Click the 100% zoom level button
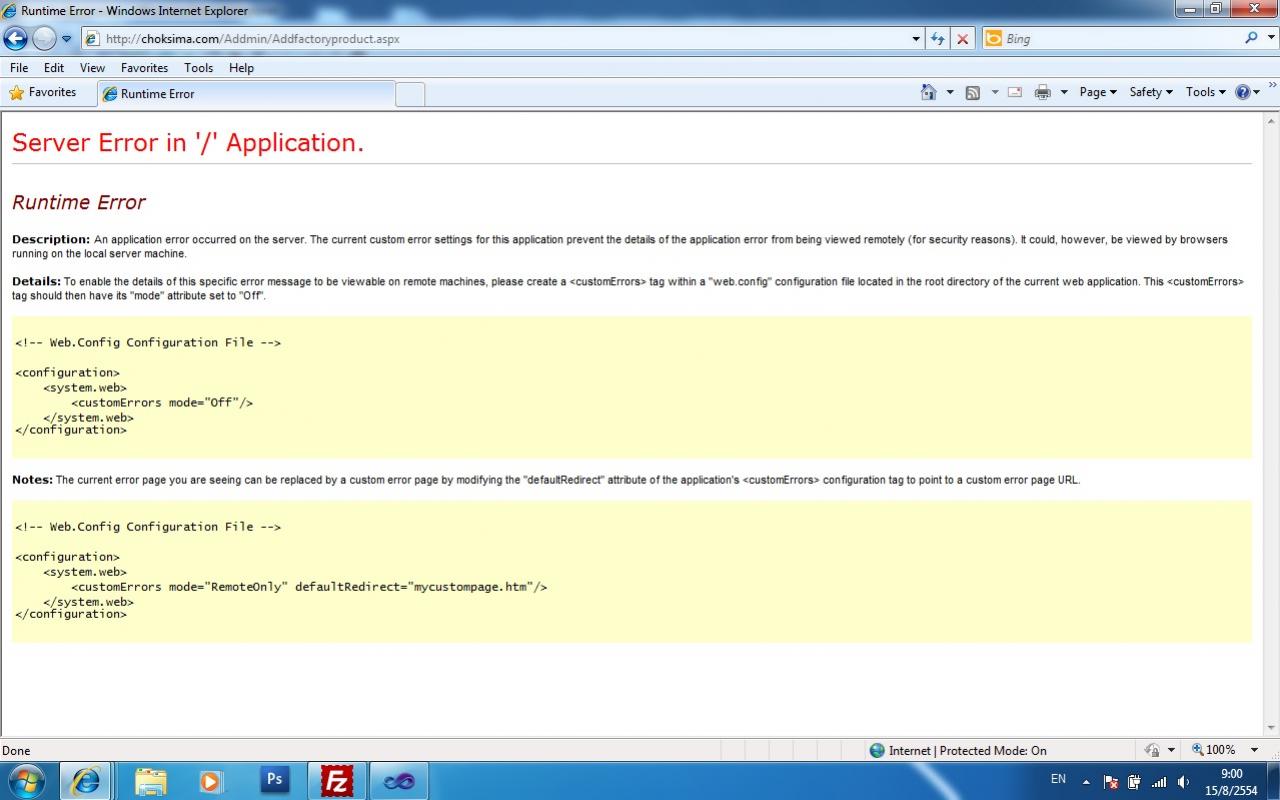The height and width of the screenshot is (800, 1280). tap(1213, 750)
